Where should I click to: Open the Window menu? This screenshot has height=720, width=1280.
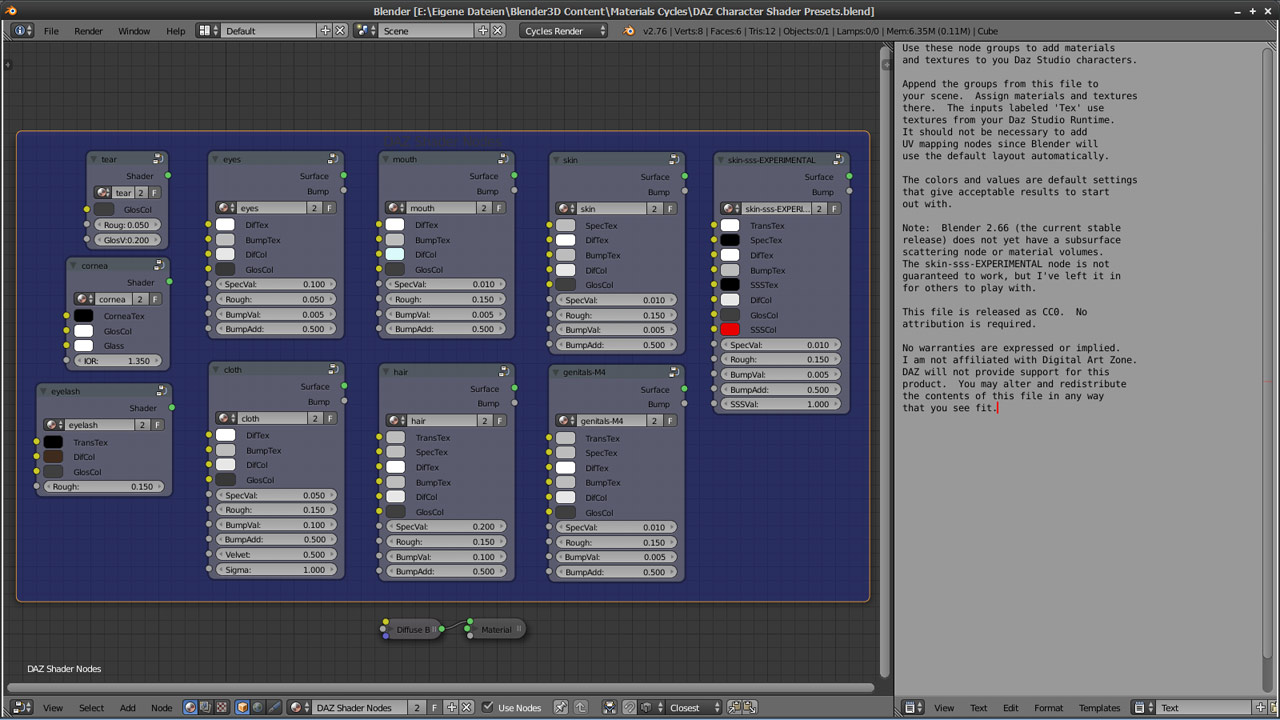[x=134, y=31]
